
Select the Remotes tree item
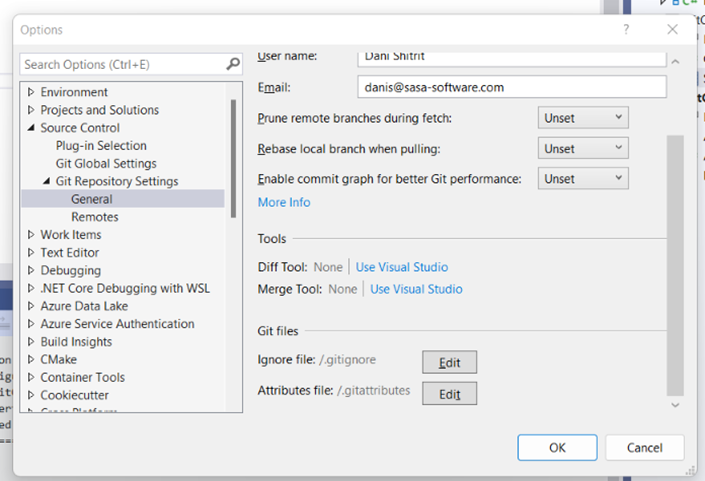(95, 217)
